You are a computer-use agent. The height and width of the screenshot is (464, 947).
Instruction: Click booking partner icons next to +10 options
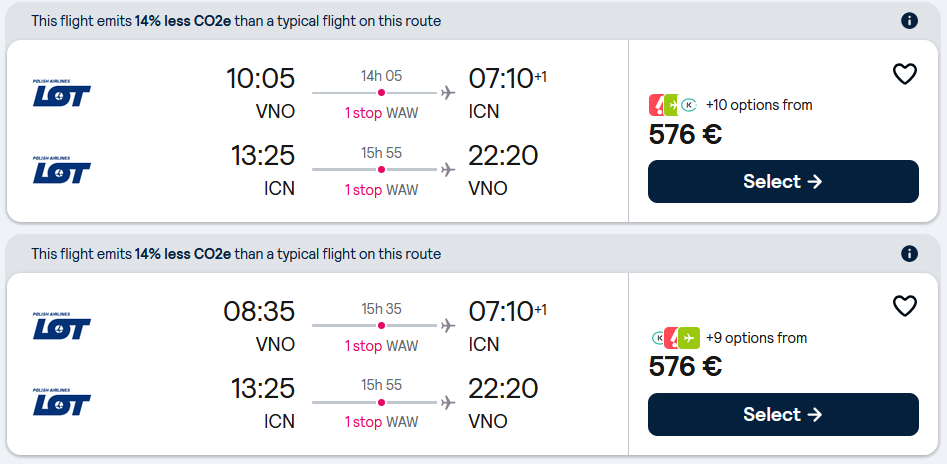pyautogui.click(x=673, y=105)
